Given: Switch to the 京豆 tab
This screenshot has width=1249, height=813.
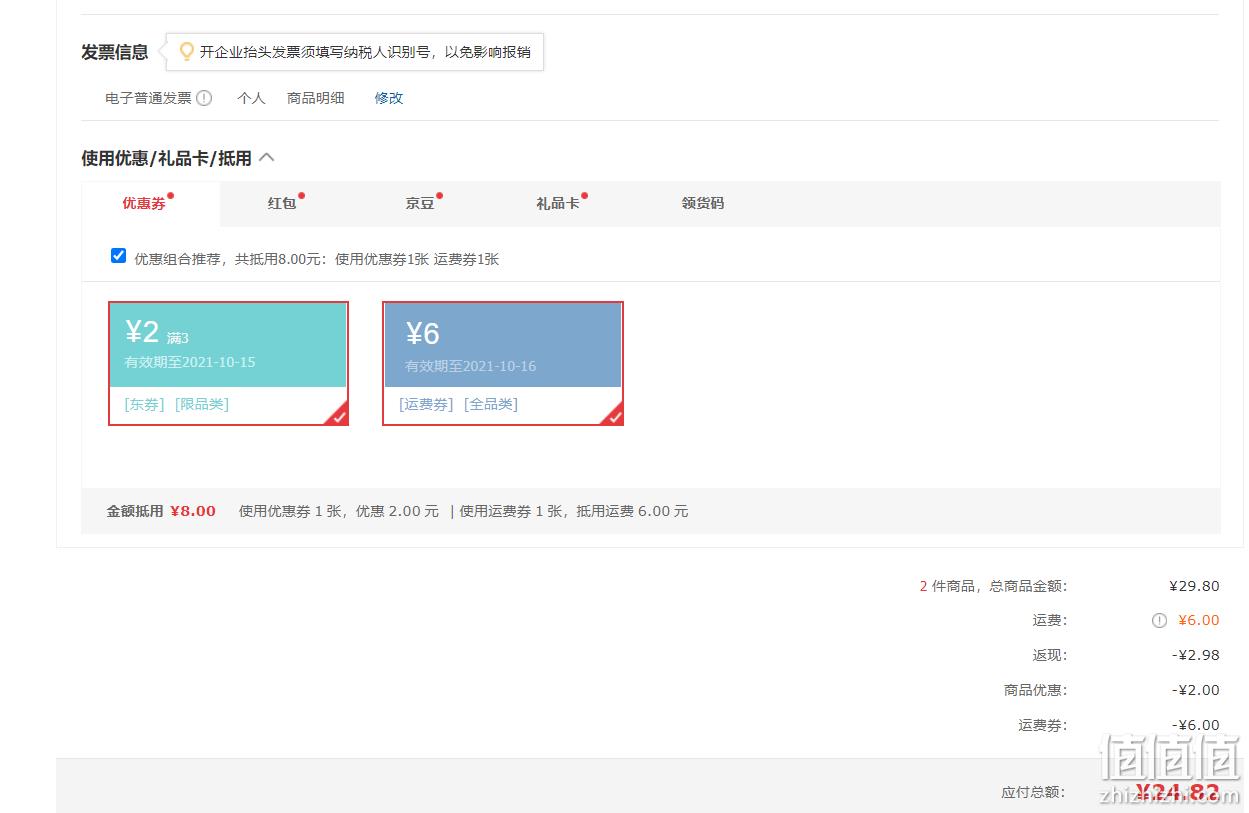Looking at the screenshot, I should coord(420,203).
